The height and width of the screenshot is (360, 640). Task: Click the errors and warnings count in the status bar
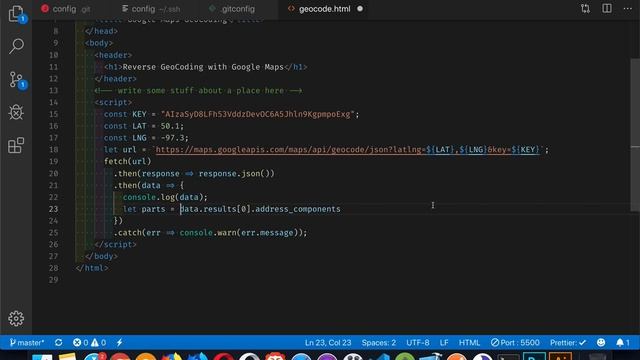click(x=89, y=342)
